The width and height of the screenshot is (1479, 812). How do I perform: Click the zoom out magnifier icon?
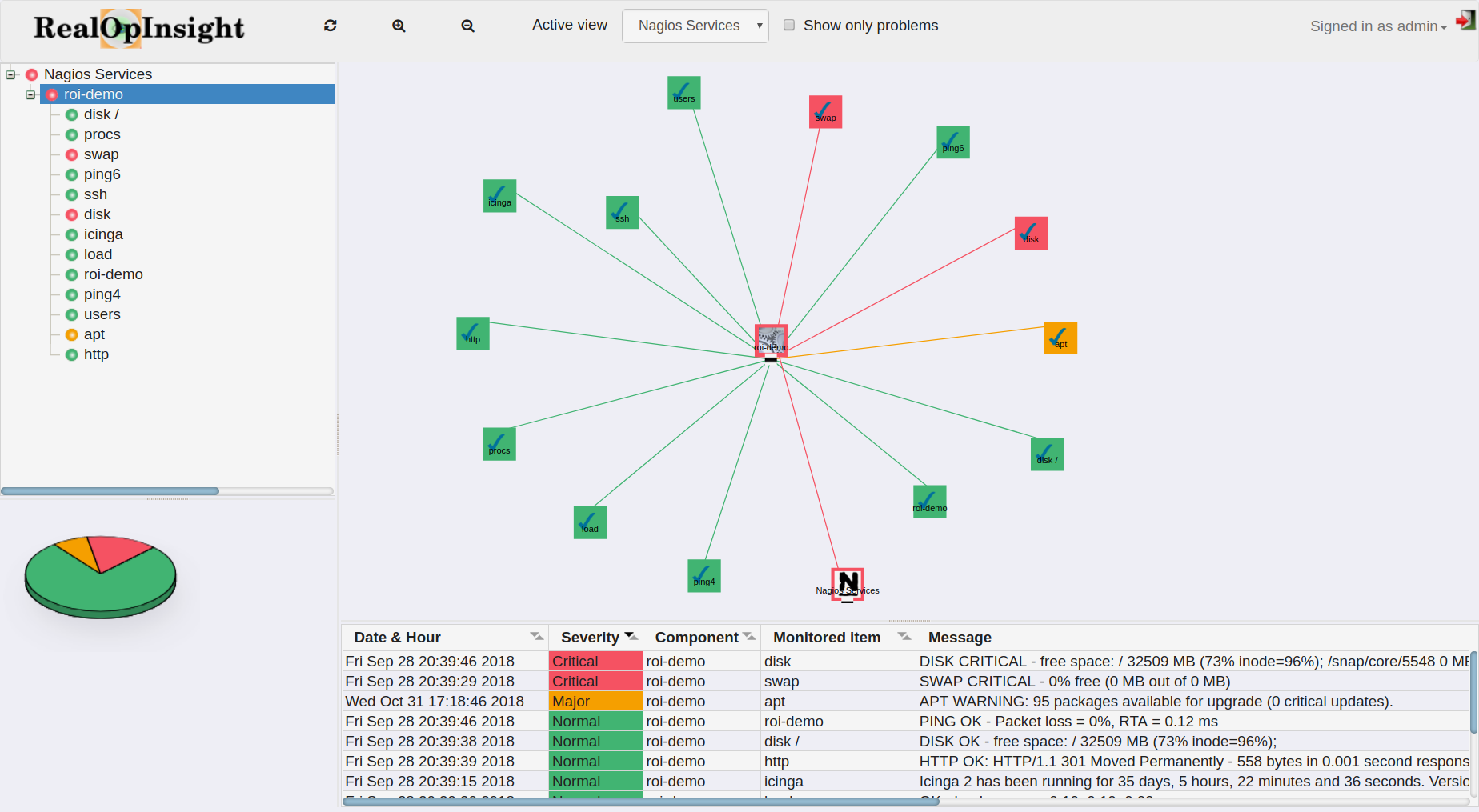(467, 26)
